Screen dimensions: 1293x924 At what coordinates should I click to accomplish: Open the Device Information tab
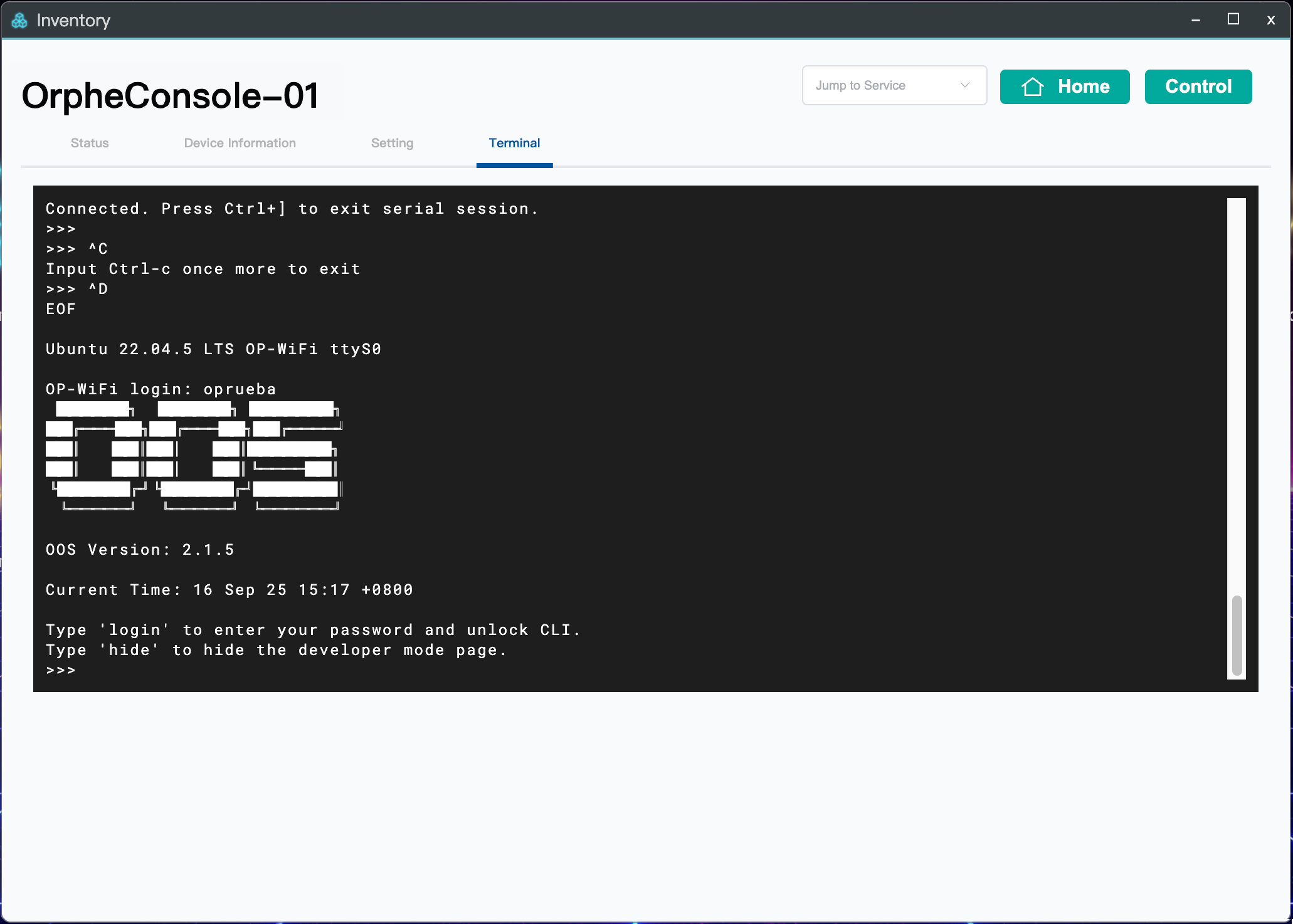point(240,143)
